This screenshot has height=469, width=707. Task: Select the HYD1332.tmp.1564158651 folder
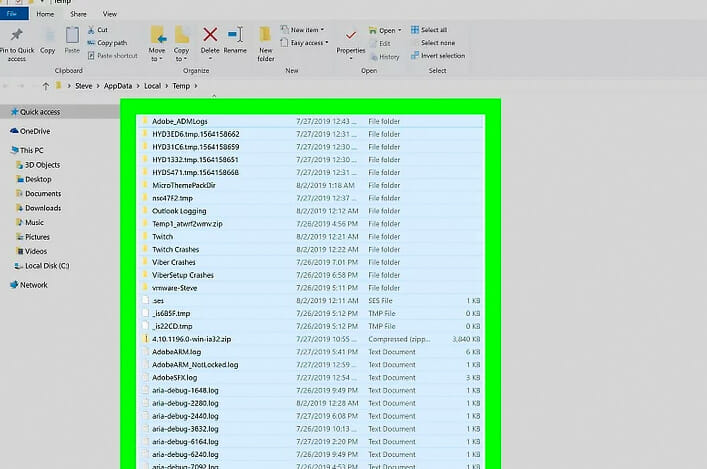point(310,160)
